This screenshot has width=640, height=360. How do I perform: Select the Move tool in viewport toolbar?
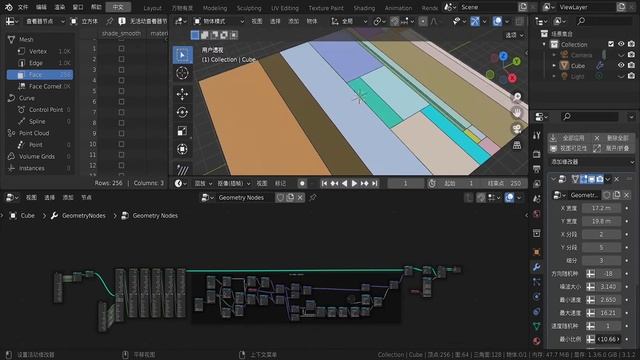click(182, 94)
